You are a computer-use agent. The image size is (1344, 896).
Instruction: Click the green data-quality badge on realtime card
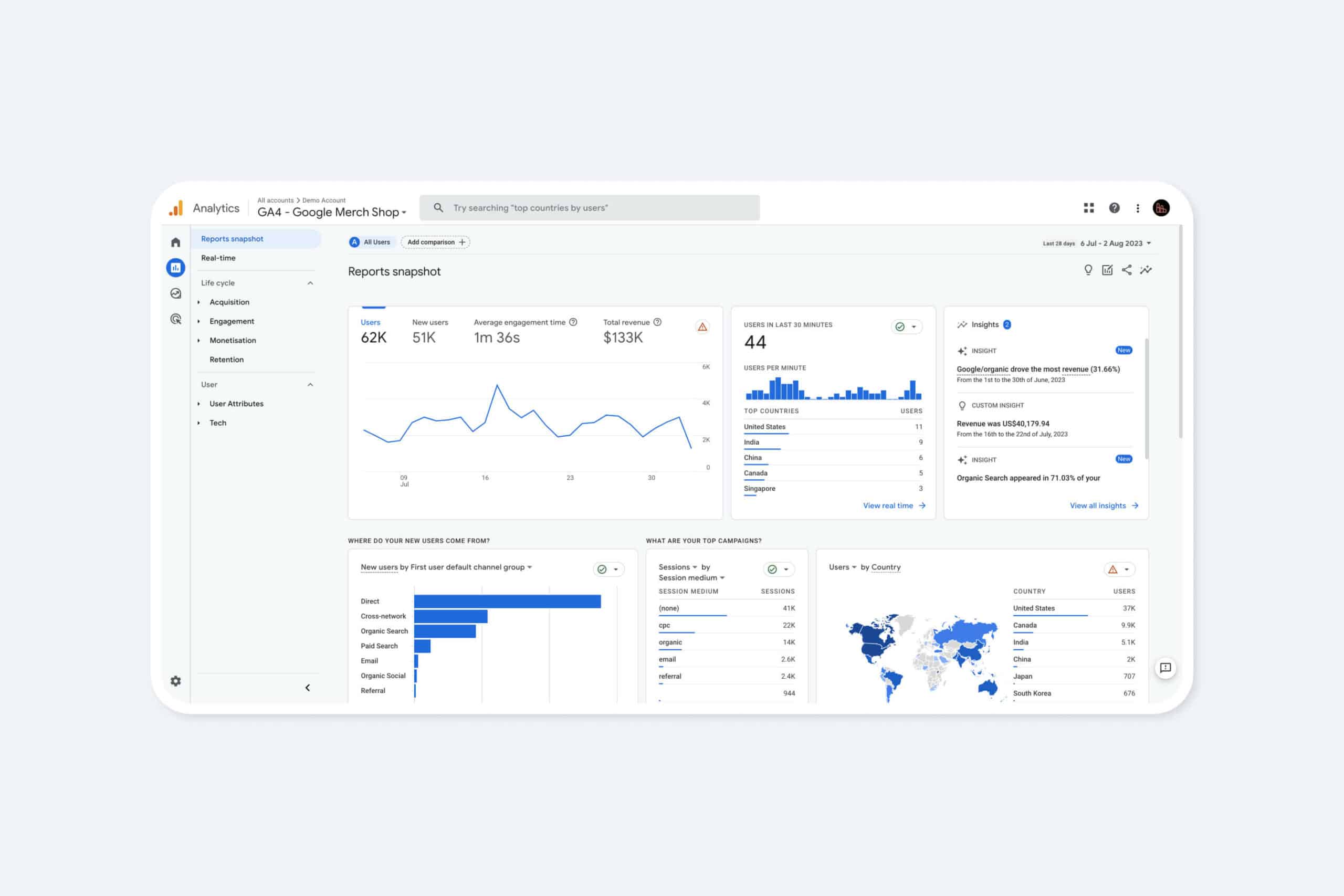pyautogui.click(x=899, y=327)
